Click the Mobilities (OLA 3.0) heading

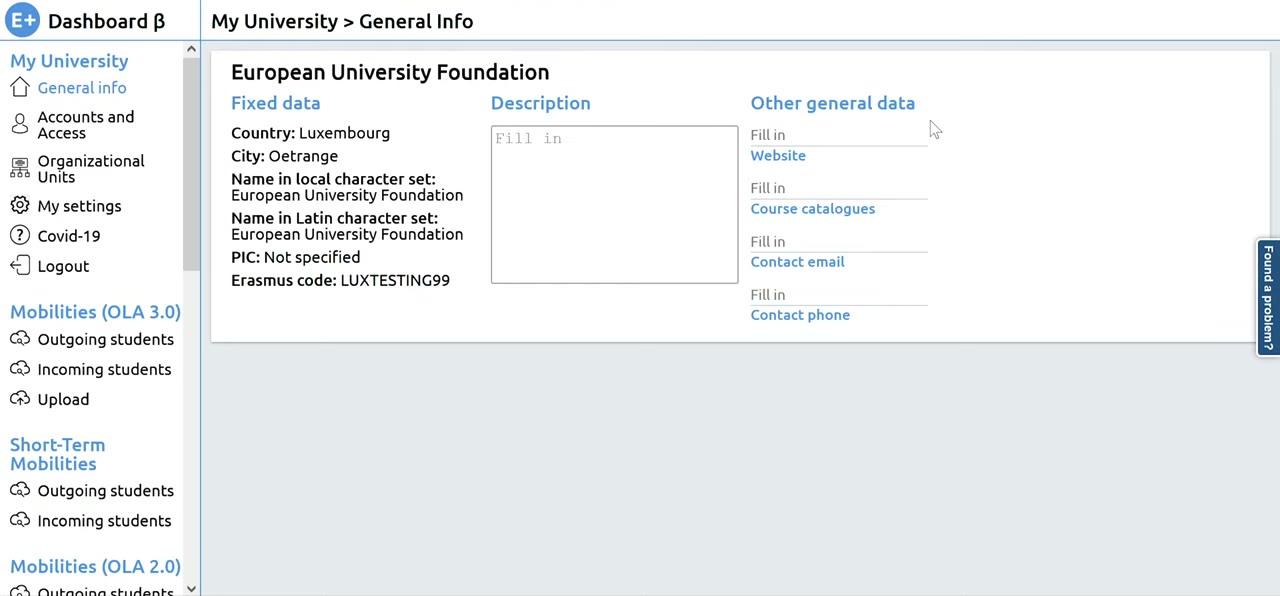(x=95, y=312)
